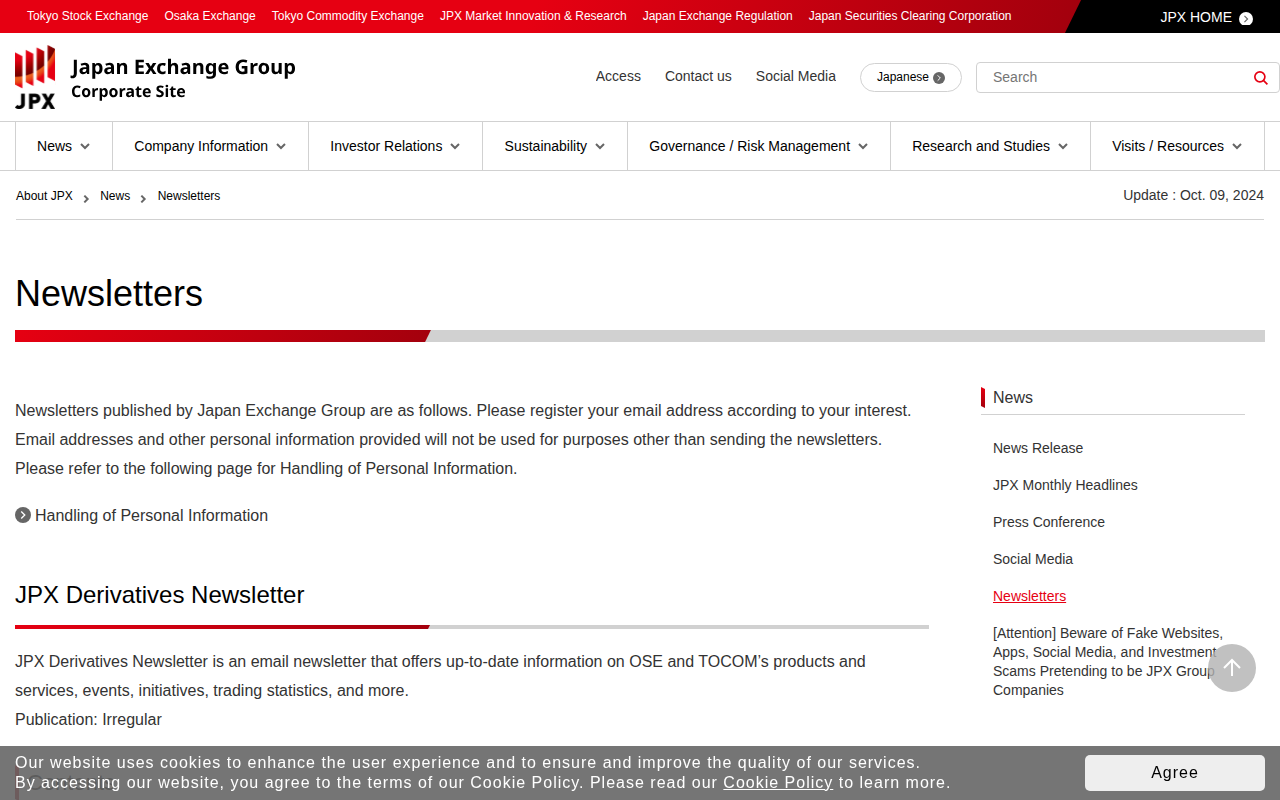1280x800 pixels.
Task: Click the News sidebar heading
Action: pyautogui.click(x=1013, y=397)
